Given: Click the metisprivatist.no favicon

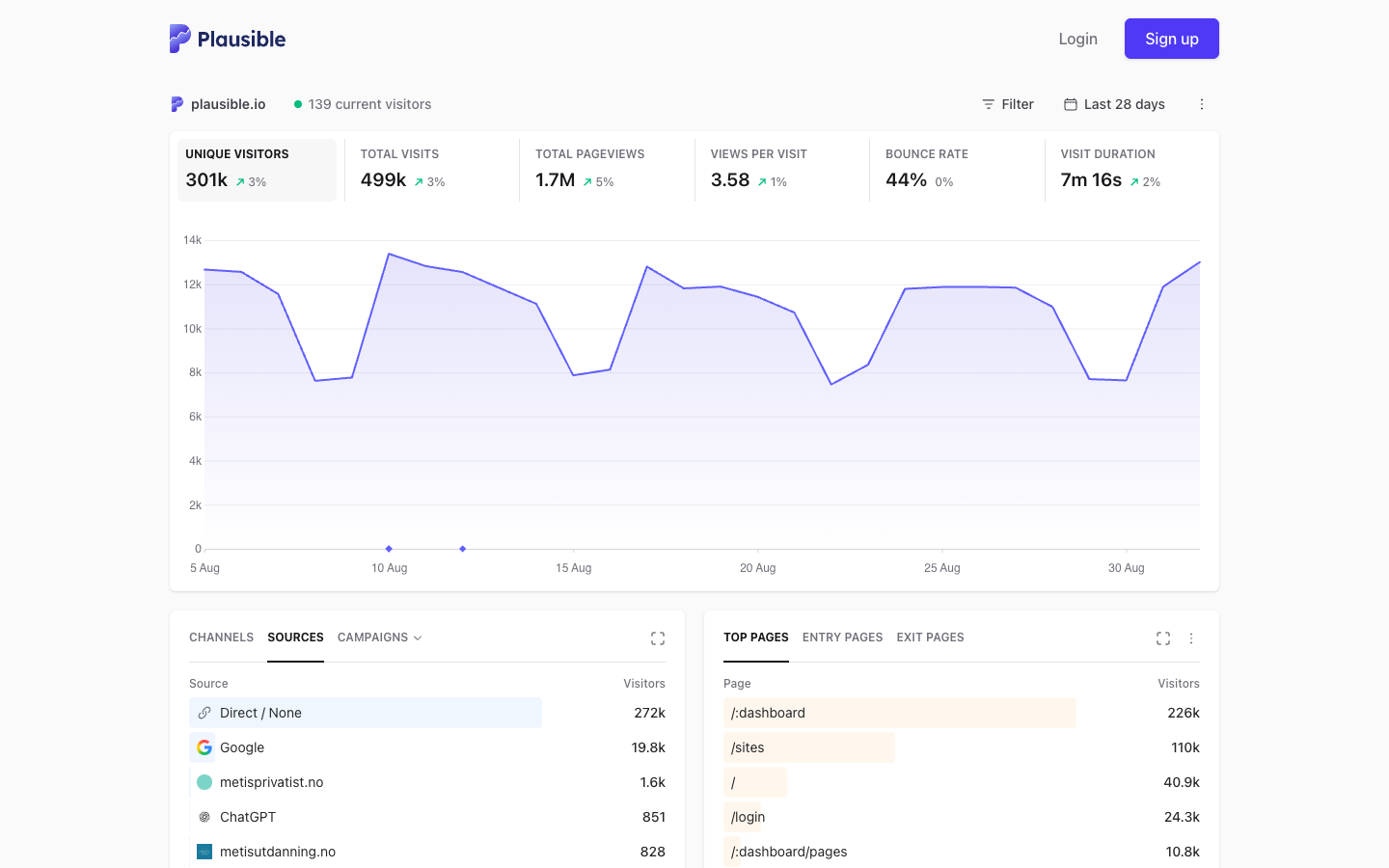Looking at the screenshot, I should click(204, 782).
